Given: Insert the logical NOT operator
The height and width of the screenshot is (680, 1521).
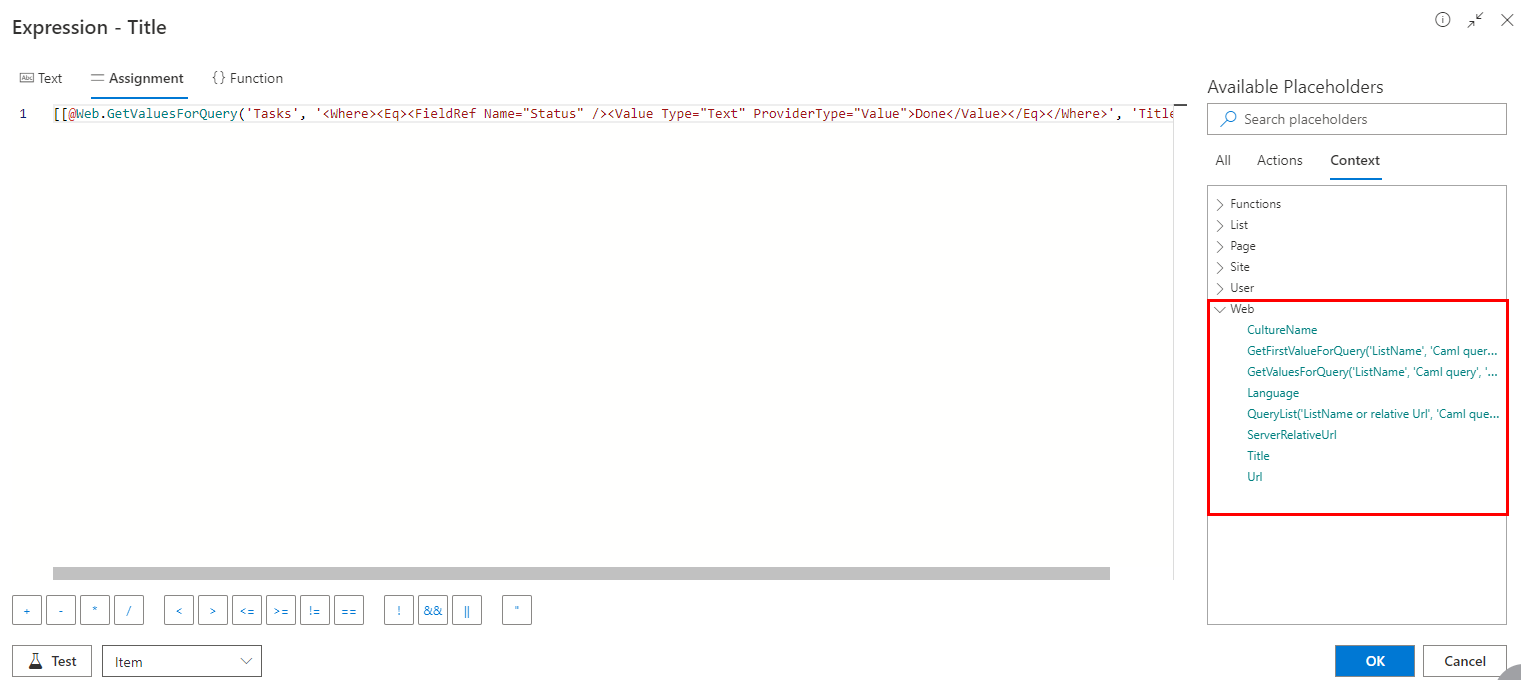Looking at the screenshot, I should [399, 610].
